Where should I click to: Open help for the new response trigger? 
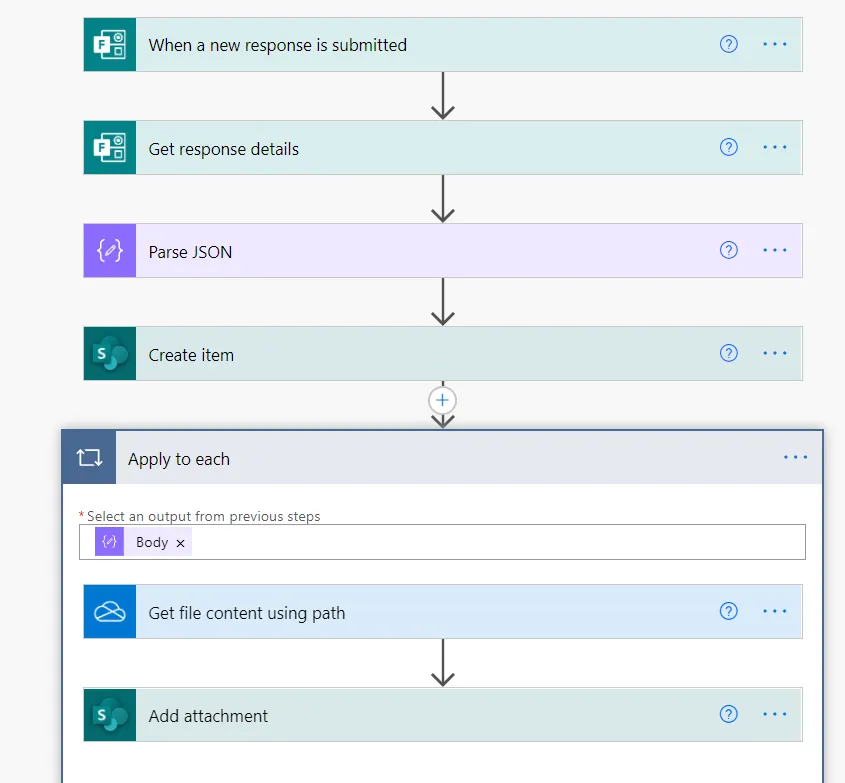[x=728, y=44]
